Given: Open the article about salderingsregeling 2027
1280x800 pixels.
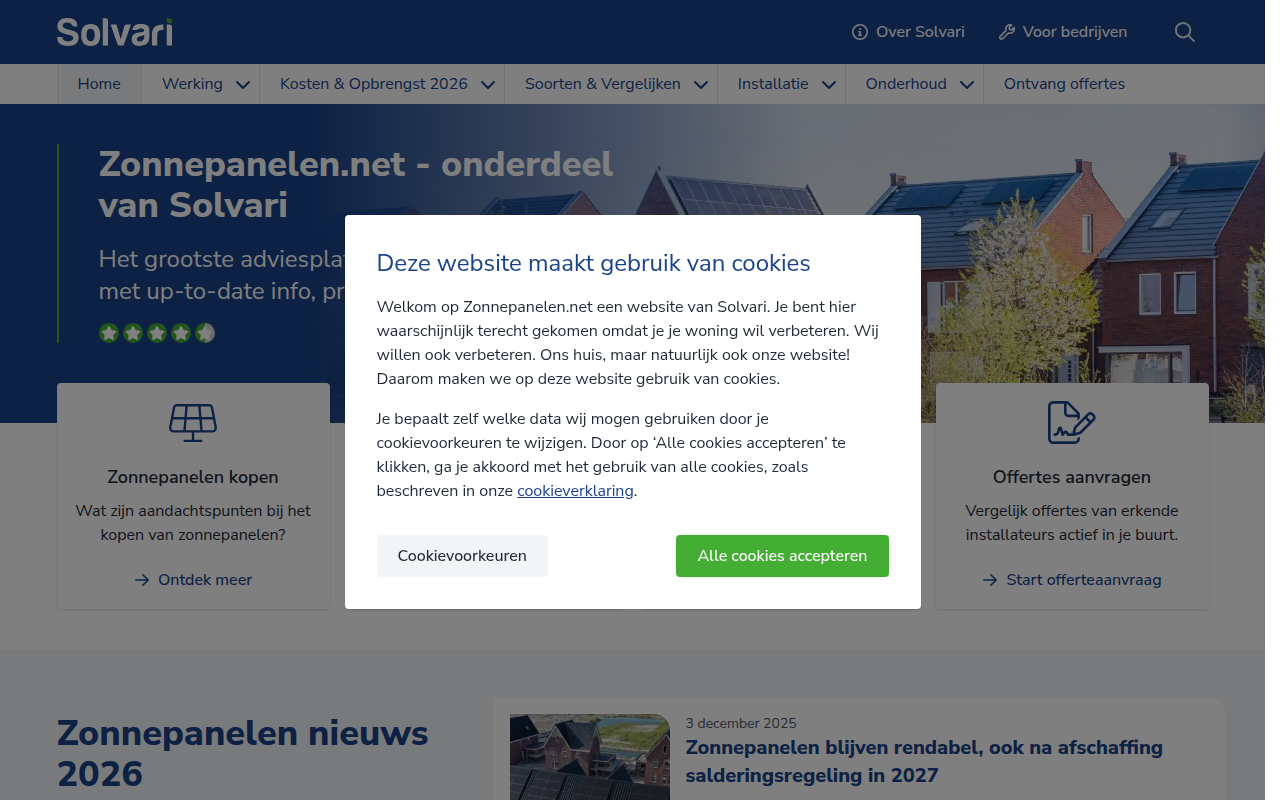Looking at the screenshot, I should (924, 761).
